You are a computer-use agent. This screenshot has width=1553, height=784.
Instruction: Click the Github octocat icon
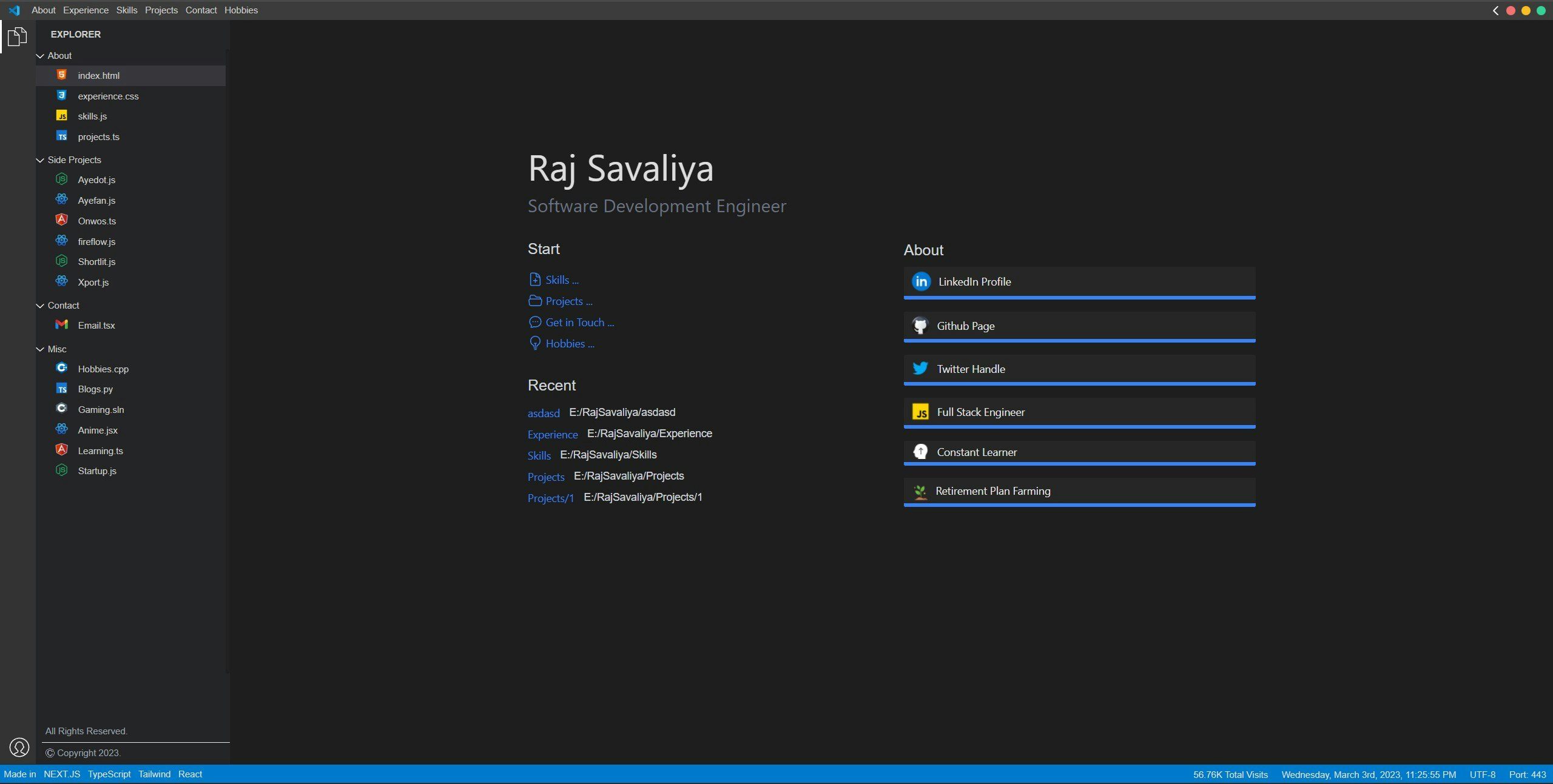920,326
